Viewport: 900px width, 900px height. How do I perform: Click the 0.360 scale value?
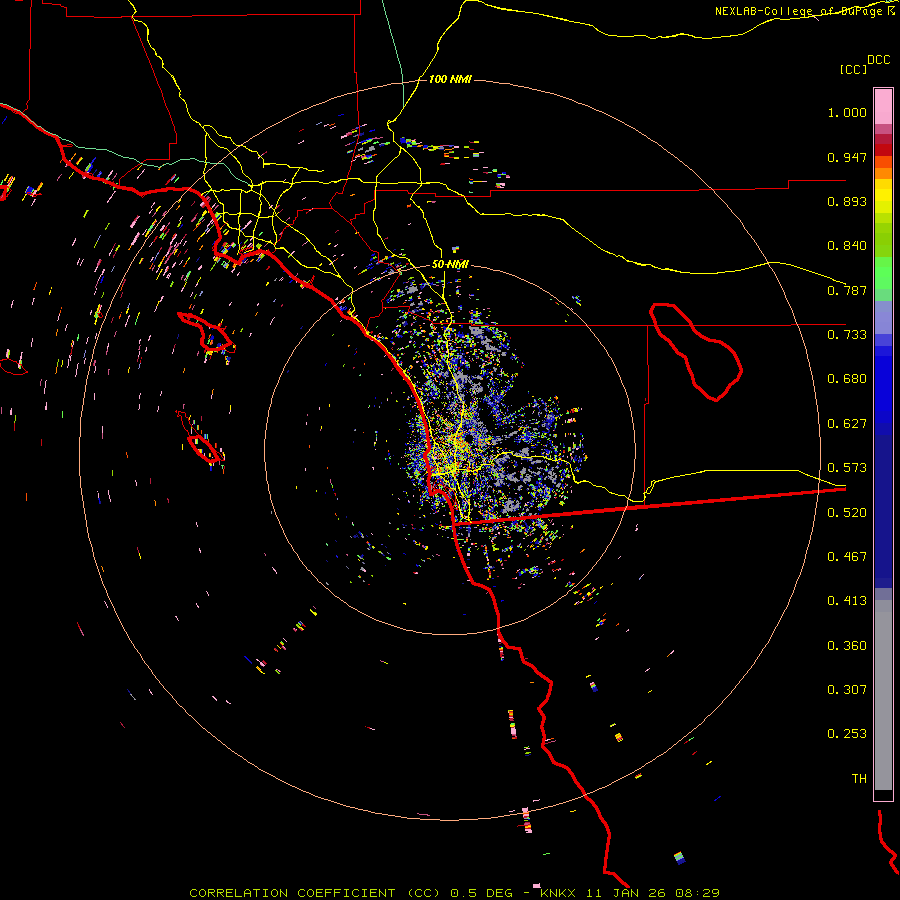point(847,646)
